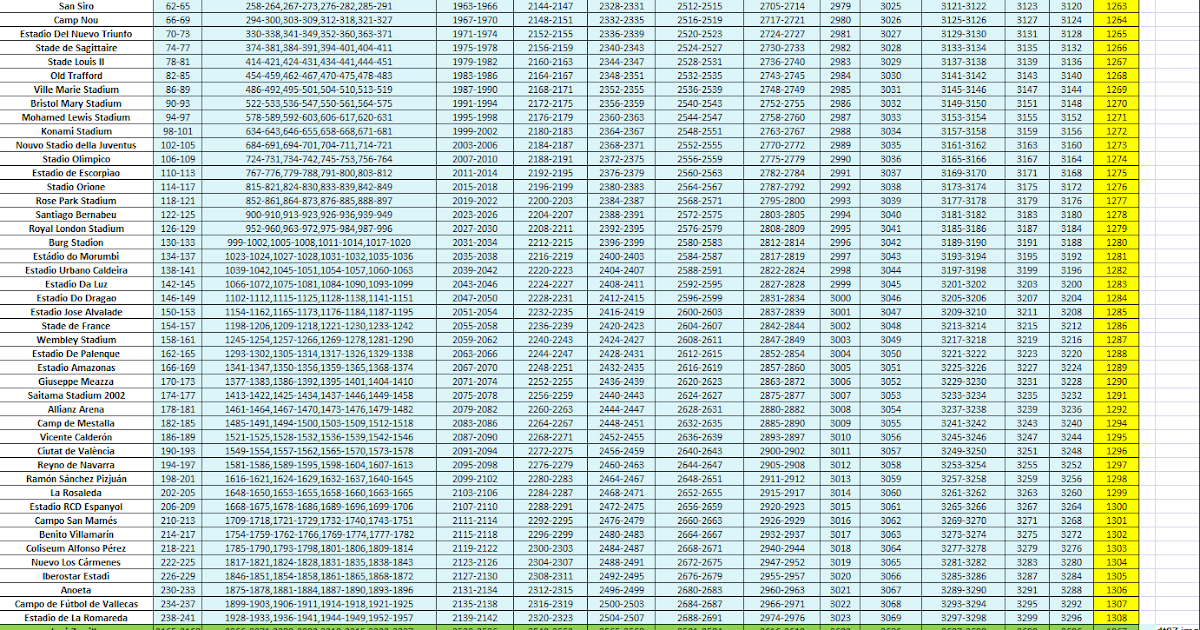The image size is (1200, 630).
Task: Select the Estadio de La Romareda cell
Action: click(x=77, y=619)
